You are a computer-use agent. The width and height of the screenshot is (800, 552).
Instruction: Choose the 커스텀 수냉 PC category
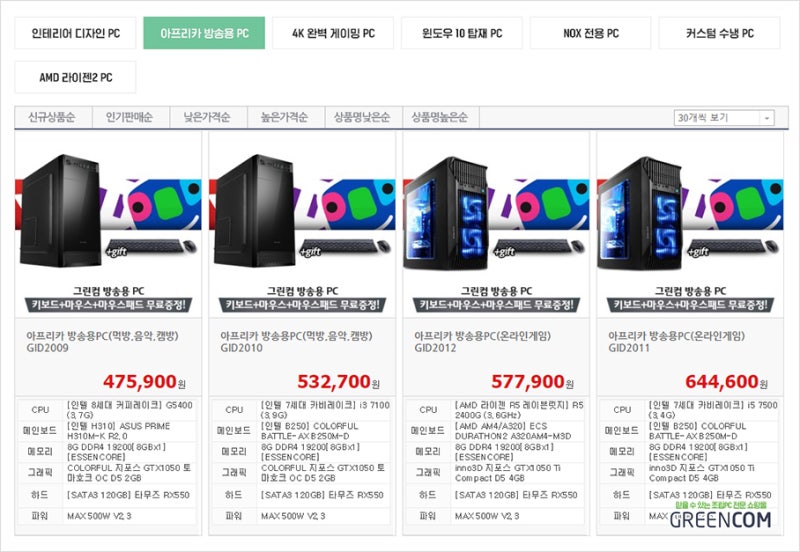pos(719,33)
